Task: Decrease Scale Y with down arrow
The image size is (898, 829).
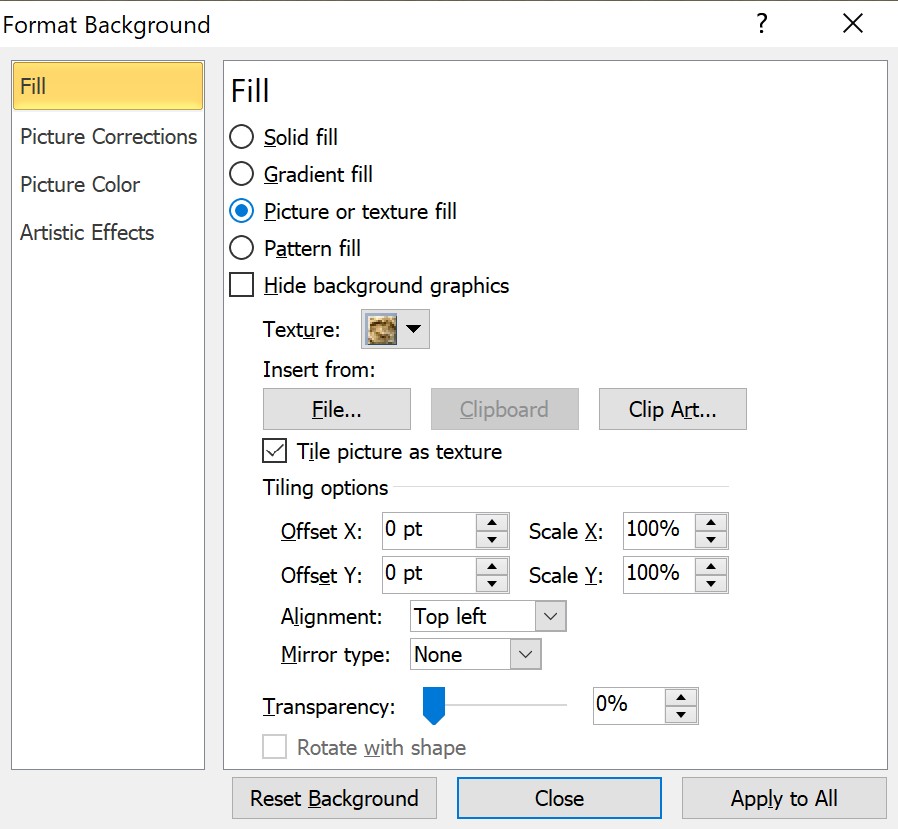Action: 710,584
